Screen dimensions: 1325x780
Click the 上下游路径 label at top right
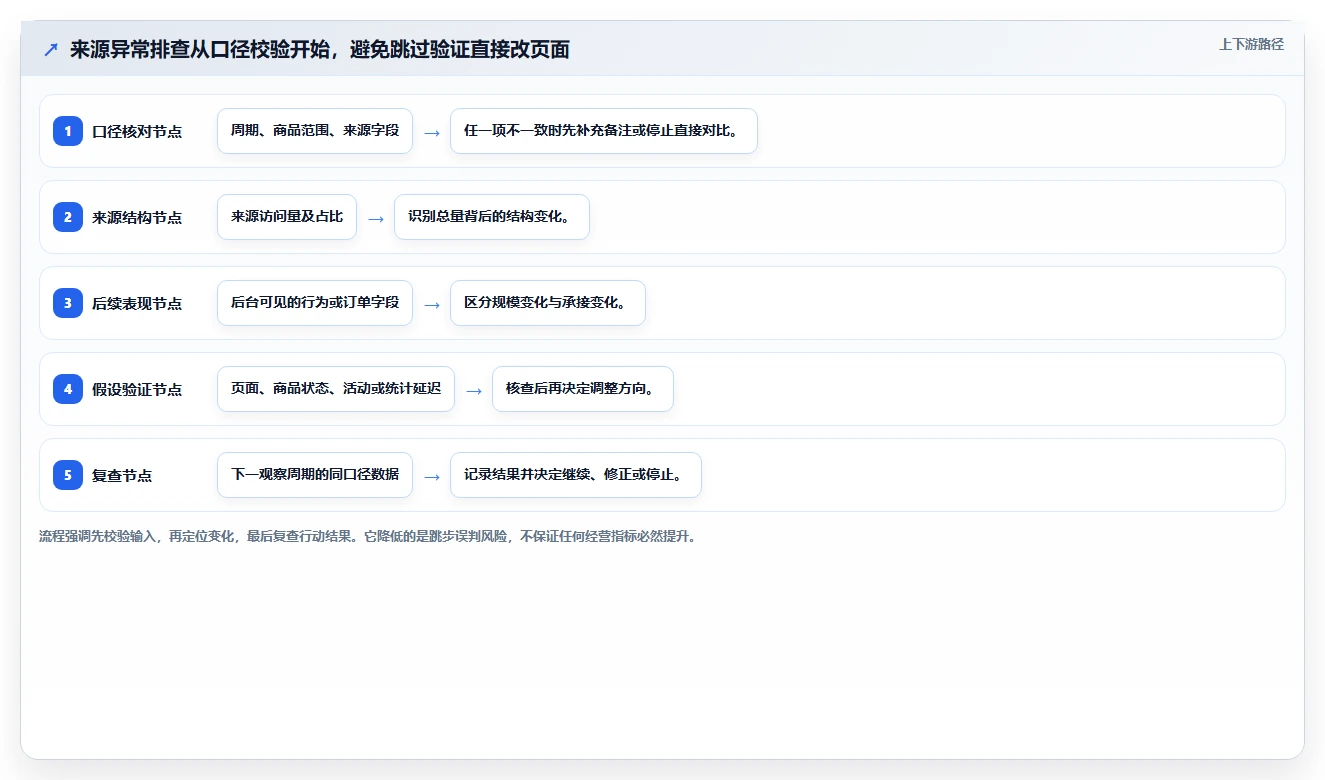coord(1251,44)
